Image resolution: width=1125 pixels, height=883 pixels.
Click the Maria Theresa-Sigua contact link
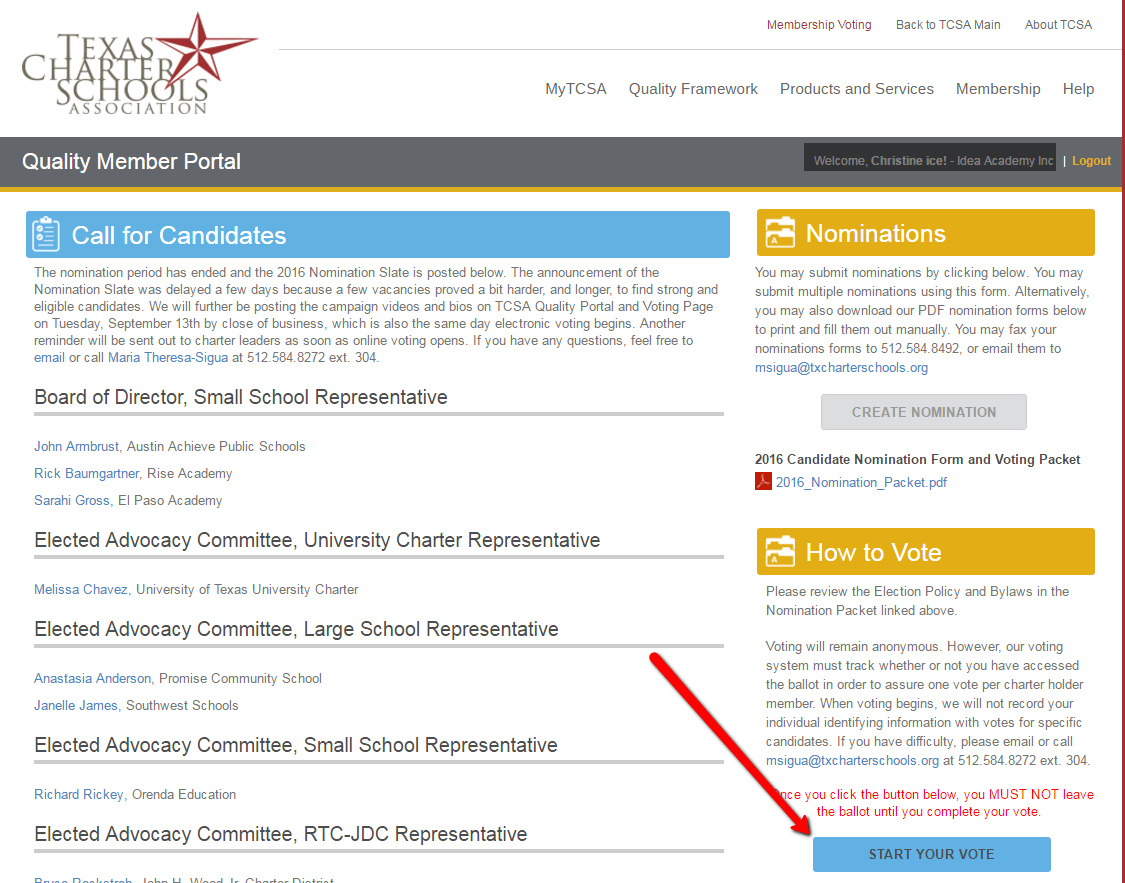(167, 357)
